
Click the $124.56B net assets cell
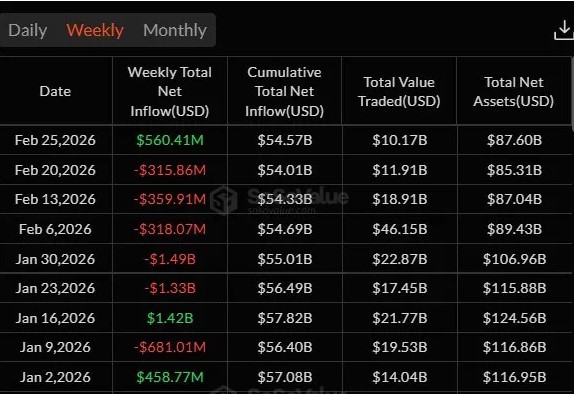pyautogui.click(x=514, y=318)
